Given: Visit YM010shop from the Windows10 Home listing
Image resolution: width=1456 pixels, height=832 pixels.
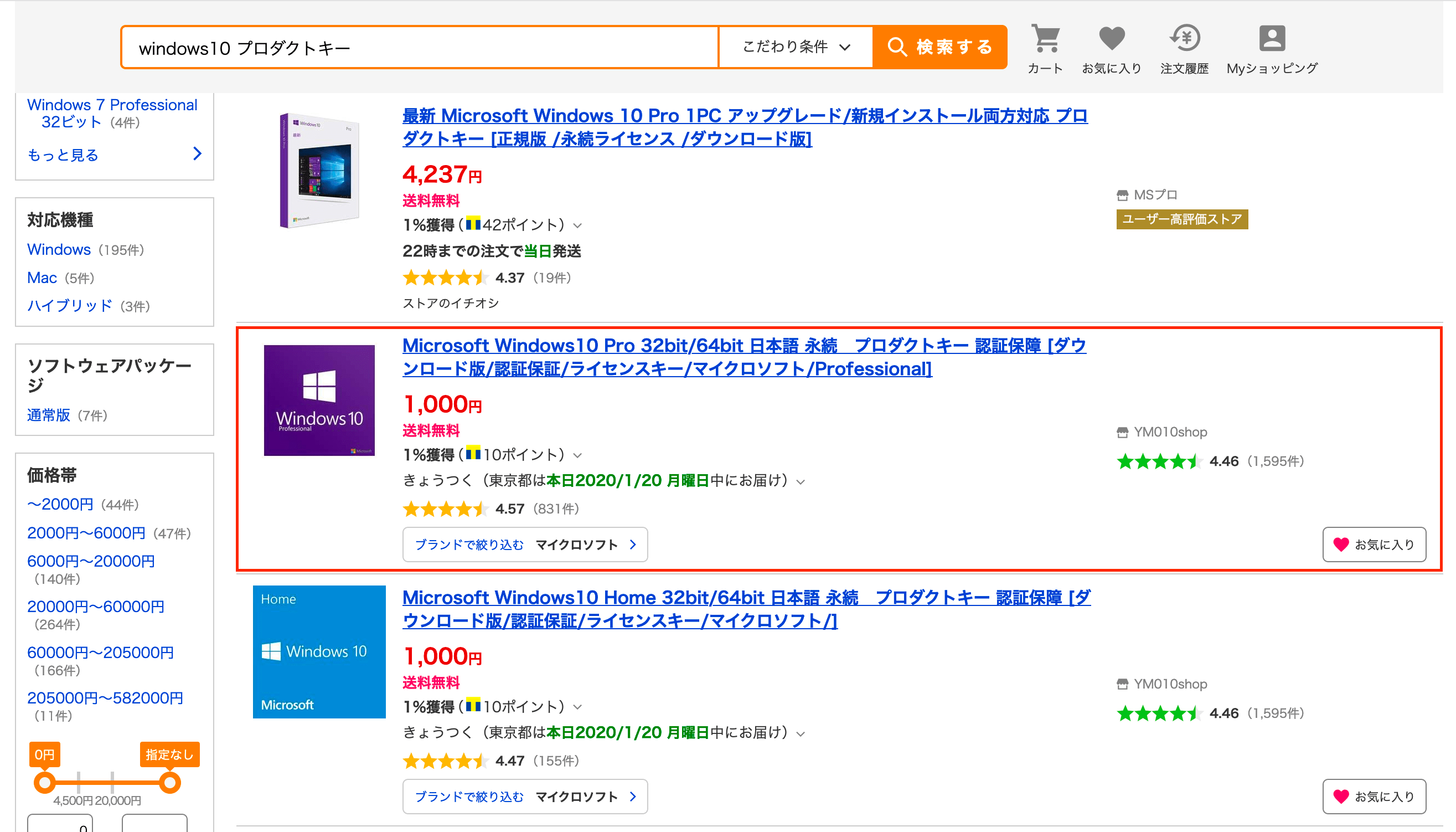Looking at the screenshot, I should 1170,684.
